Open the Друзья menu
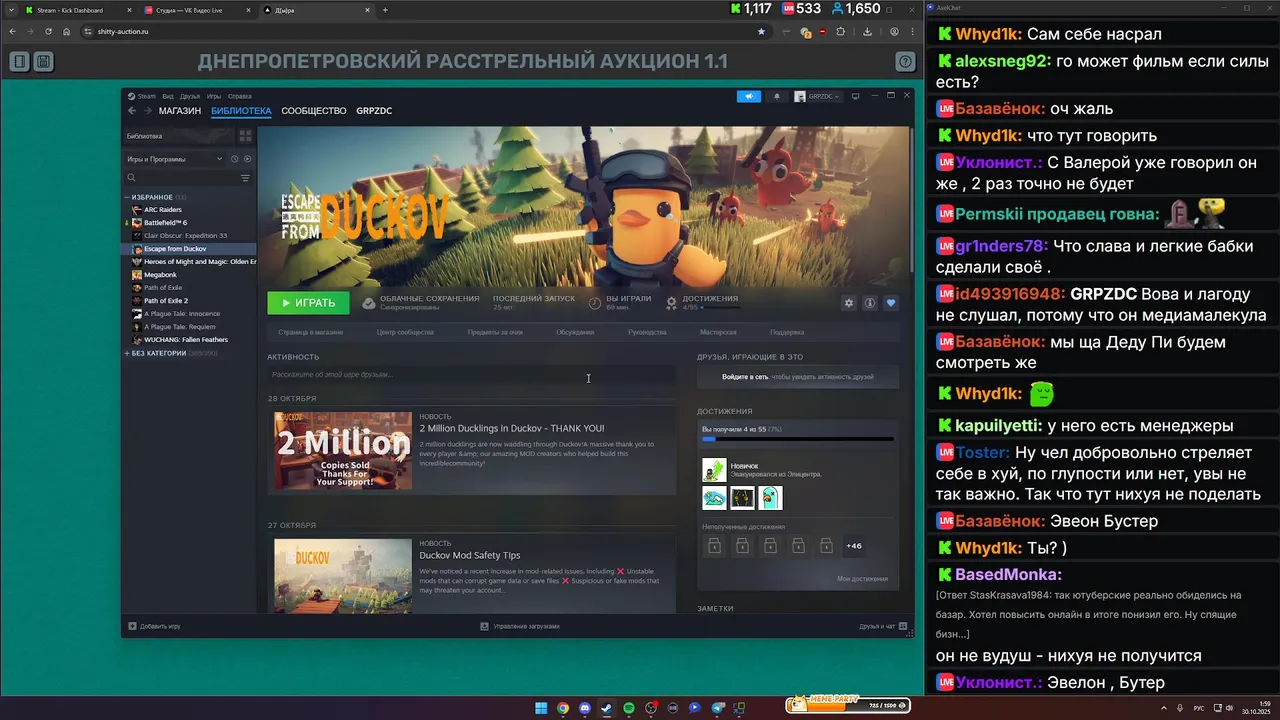This screenshot has height=720, width=1280. pos(190,96)
